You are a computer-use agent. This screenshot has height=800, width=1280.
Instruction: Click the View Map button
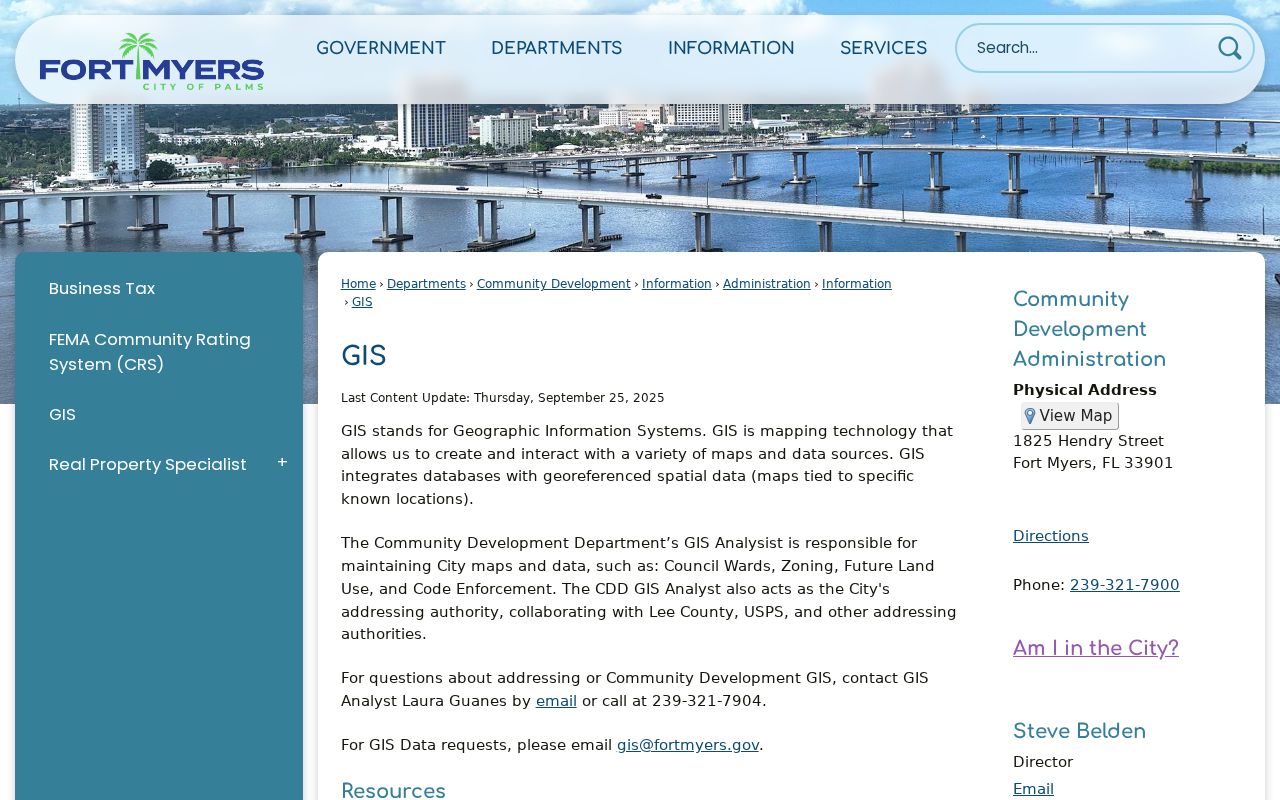pyautogui.click(x=1069, y=416)
